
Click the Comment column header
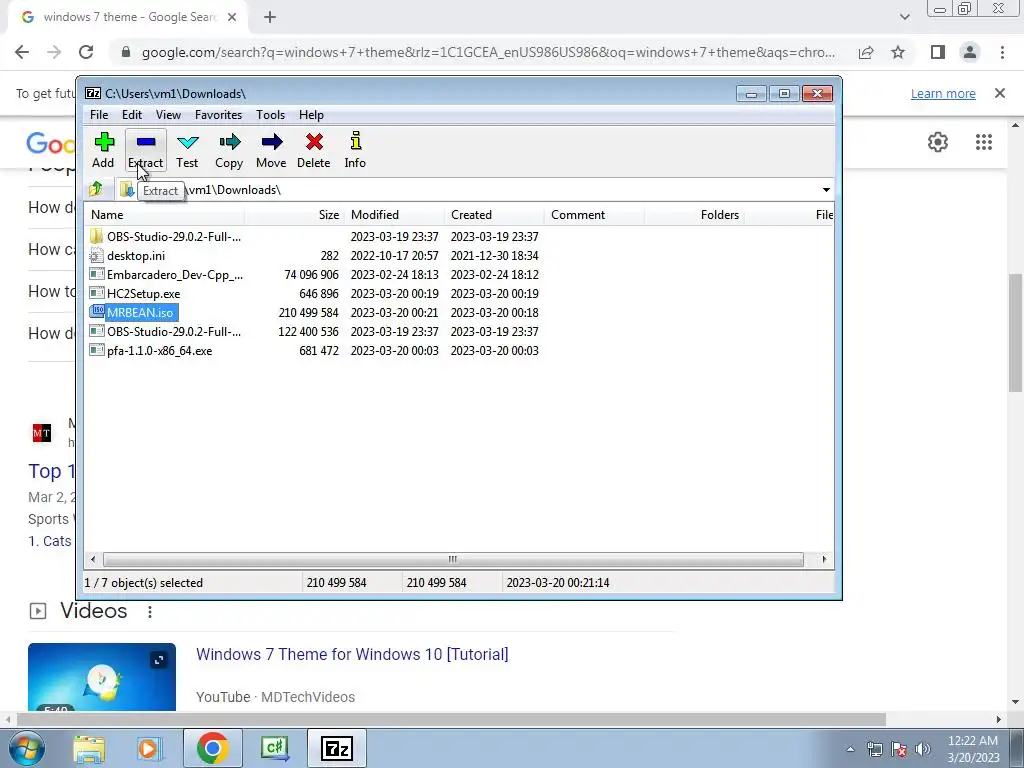594,215
